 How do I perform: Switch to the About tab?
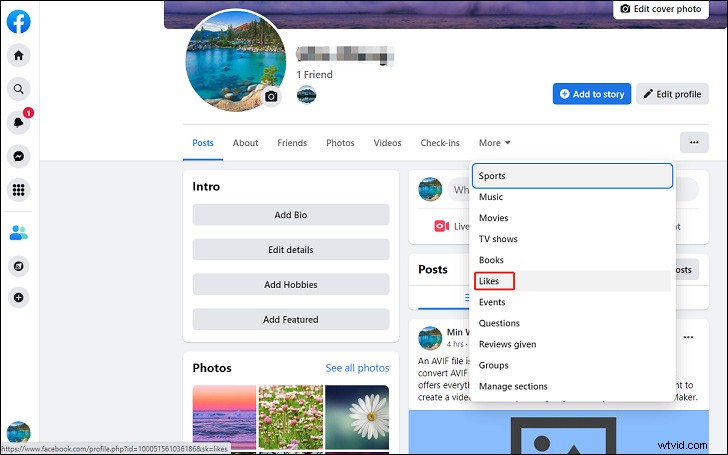click(245, 143)
